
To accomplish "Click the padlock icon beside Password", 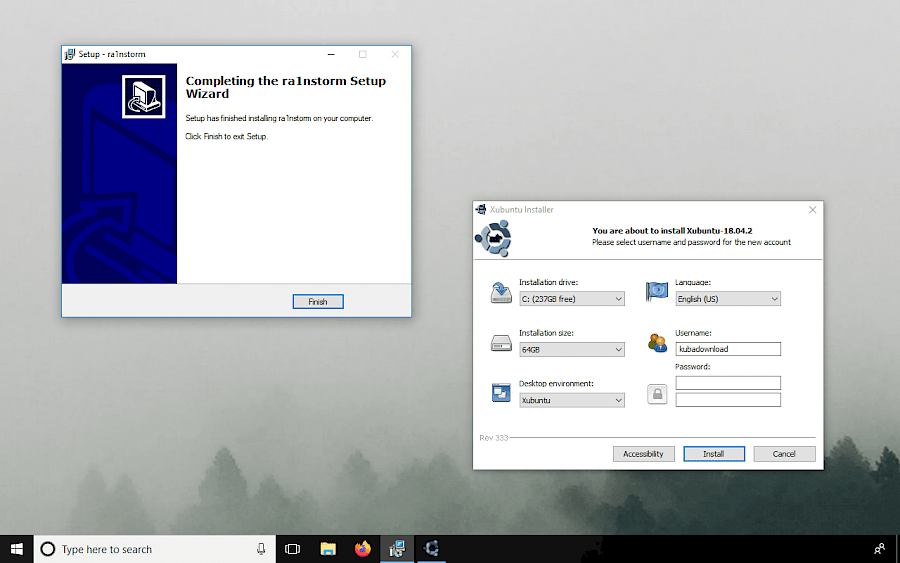I will click(657, 394).
